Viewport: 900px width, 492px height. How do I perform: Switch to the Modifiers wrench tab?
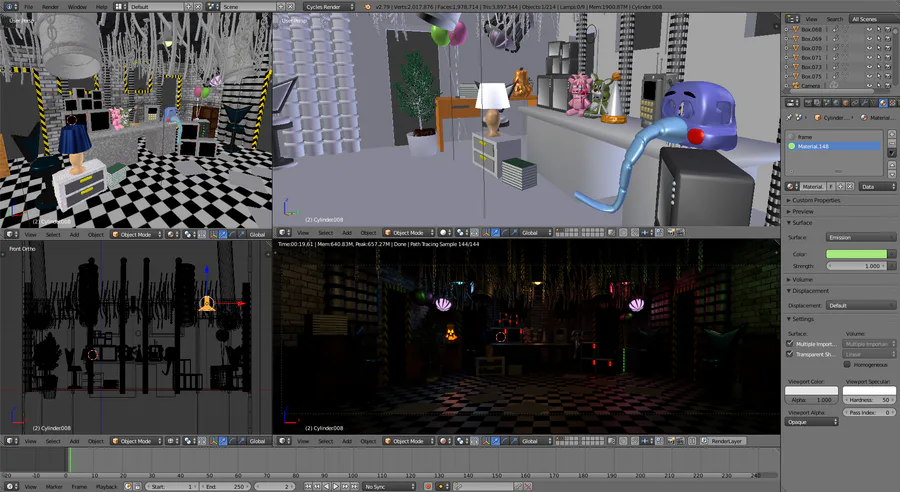tap(864, 103)
